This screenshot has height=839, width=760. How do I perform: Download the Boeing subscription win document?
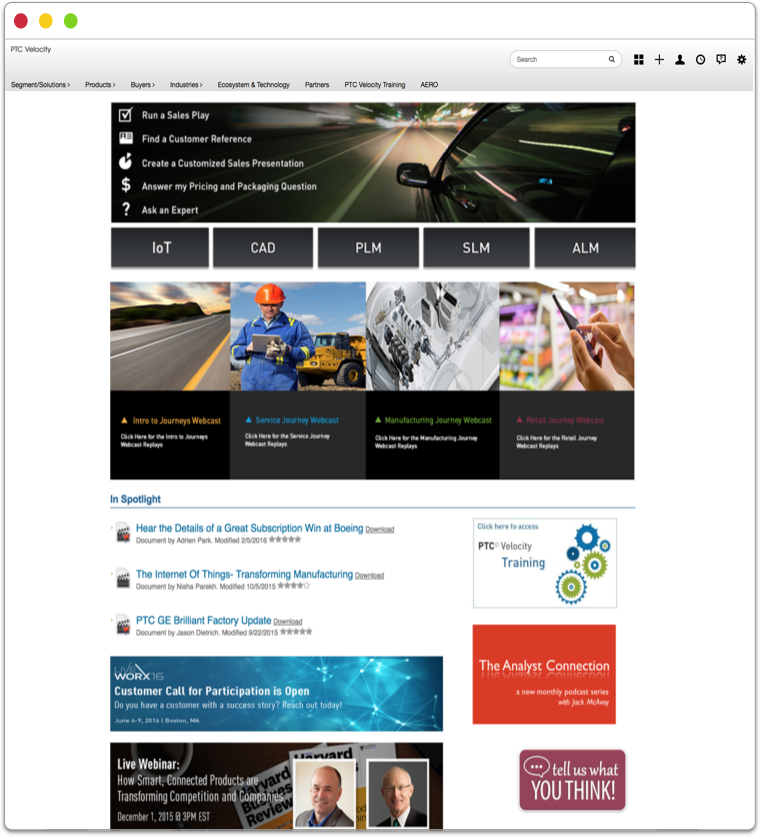[379, 529]
